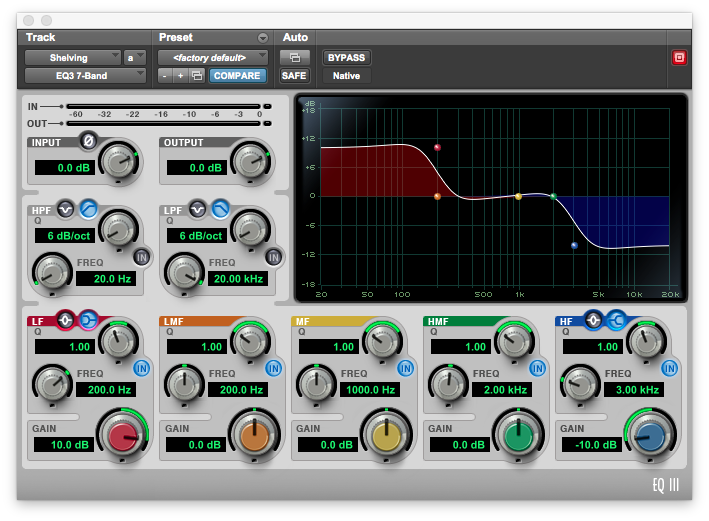Toggle the HPF band IN button
The image size is (709, 521).
click(141, 256)
